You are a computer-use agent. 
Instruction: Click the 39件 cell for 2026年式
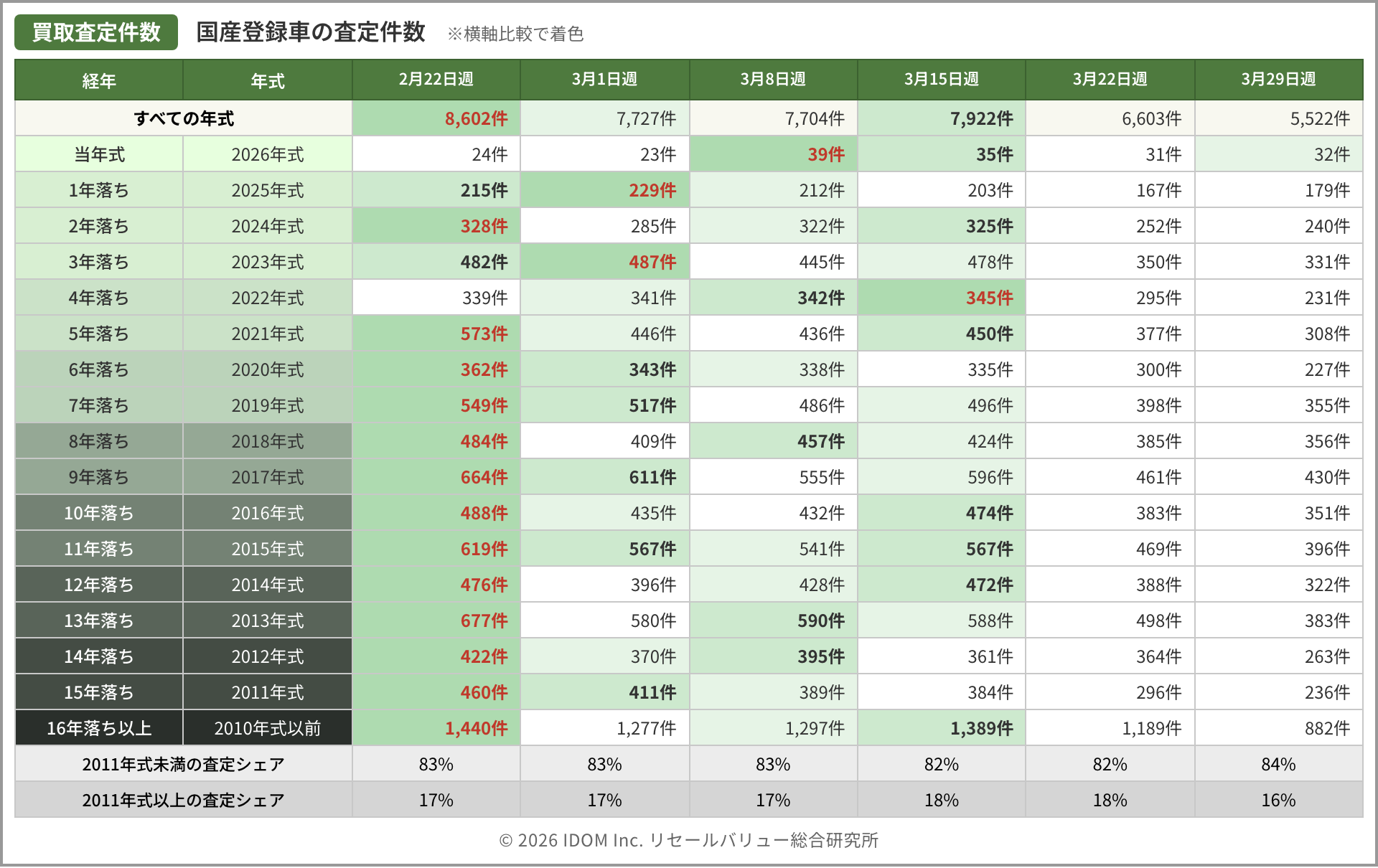click(825, 154)
